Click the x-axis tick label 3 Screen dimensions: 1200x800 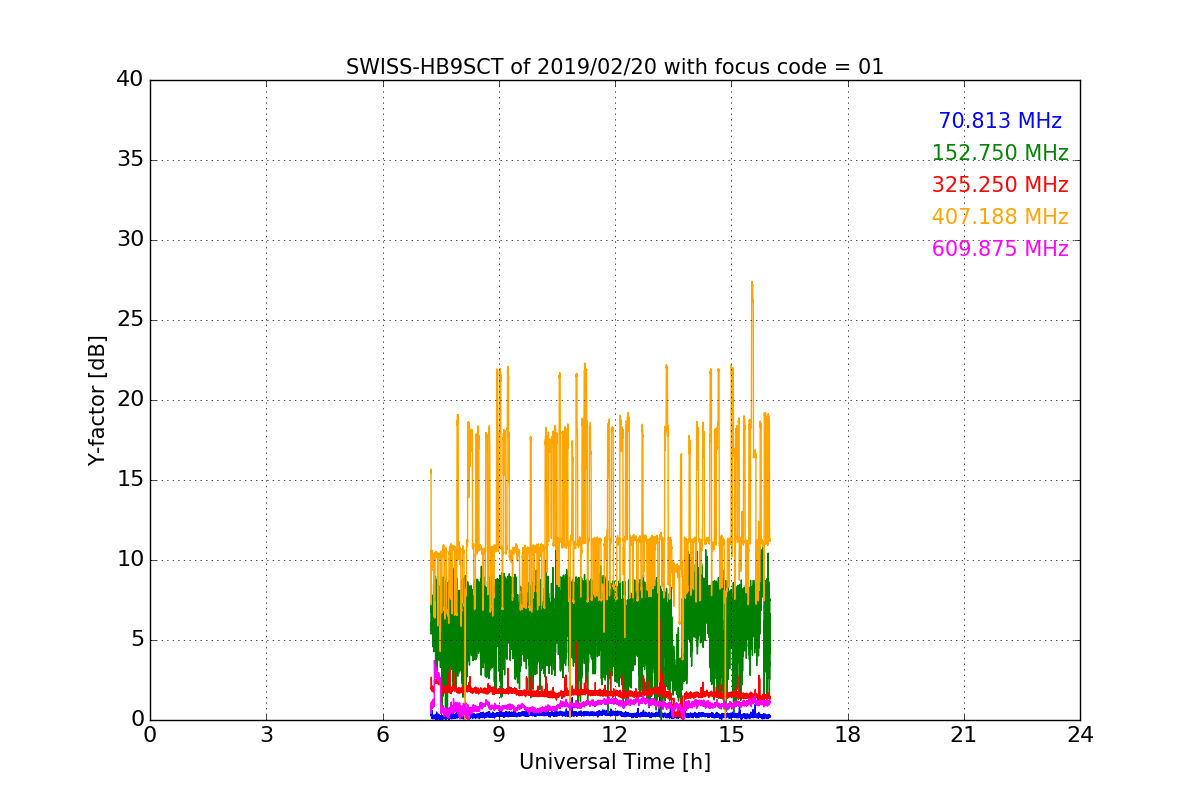(x=266, y=734)
